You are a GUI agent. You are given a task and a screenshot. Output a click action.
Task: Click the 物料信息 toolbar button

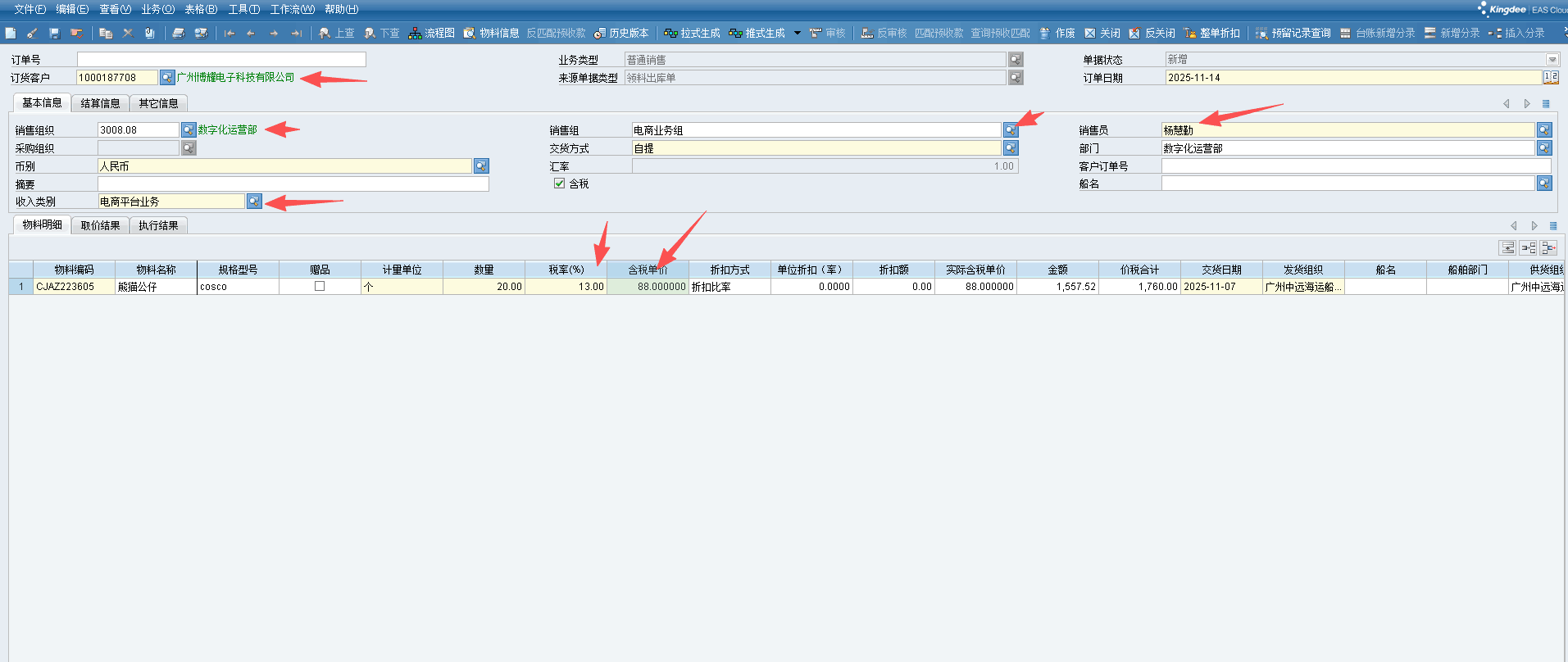pyautogui.click(x=491, y=34)
